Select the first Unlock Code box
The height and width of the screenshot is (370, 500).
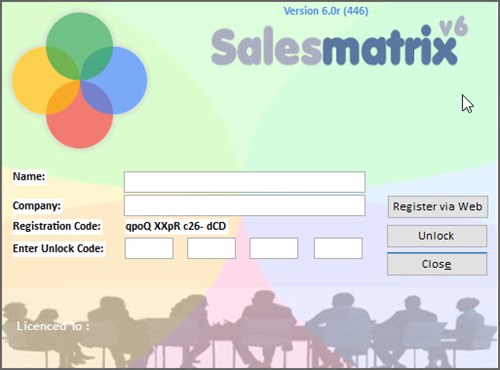149,248
